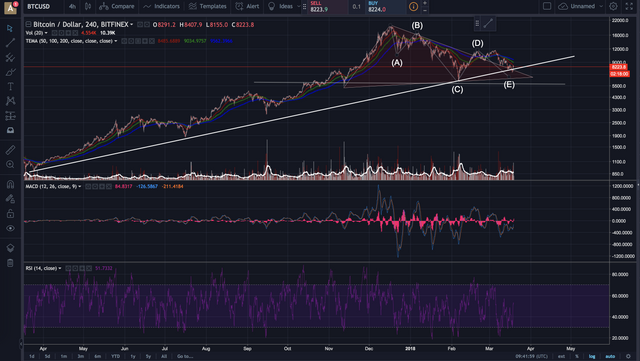Activate the zoom in magnifier tool

point(10,164)
